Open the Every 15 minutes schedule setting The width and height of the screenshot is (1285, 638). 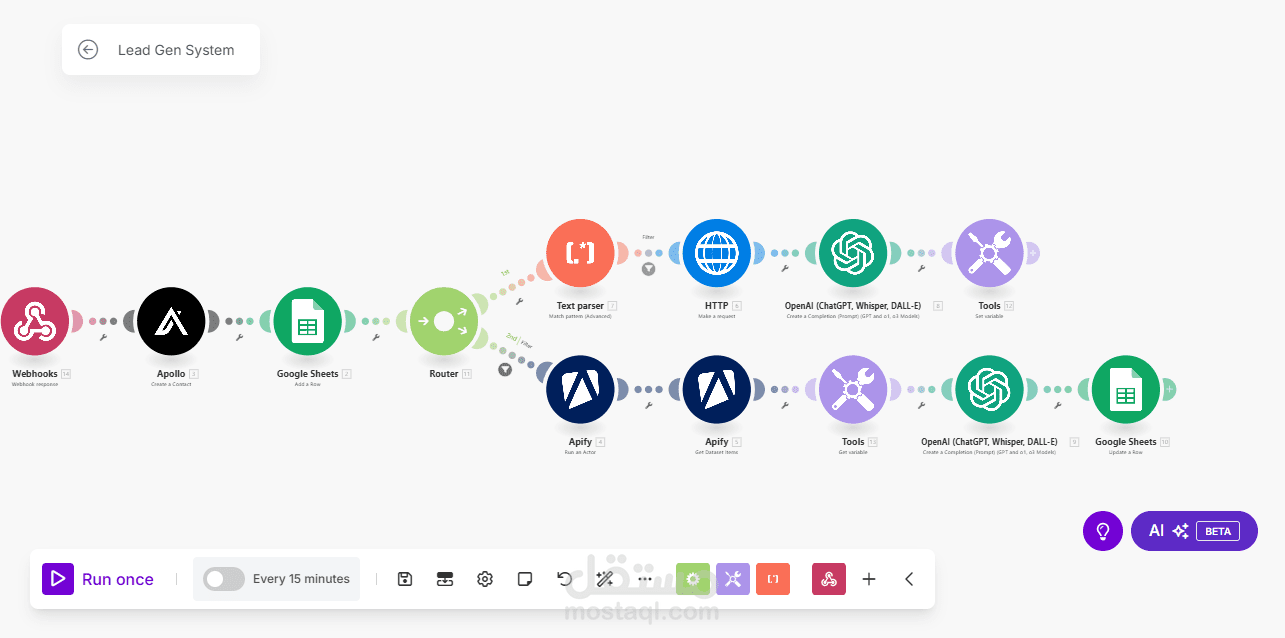[x=301, y=579]
